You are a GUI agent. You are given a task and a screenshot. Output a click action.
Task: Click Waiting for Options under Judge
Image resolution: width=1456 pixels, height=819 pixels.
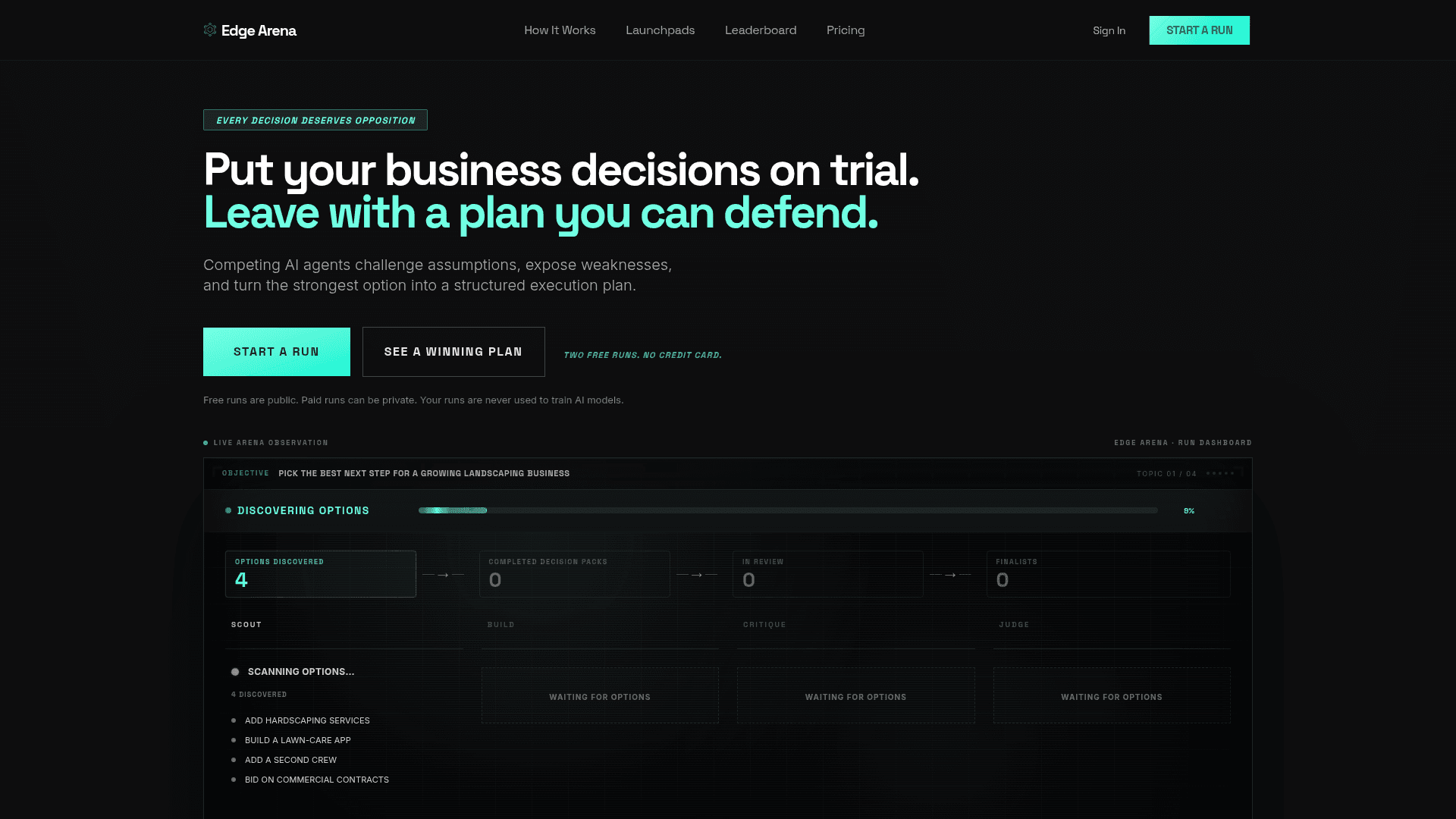point(1112,697)
